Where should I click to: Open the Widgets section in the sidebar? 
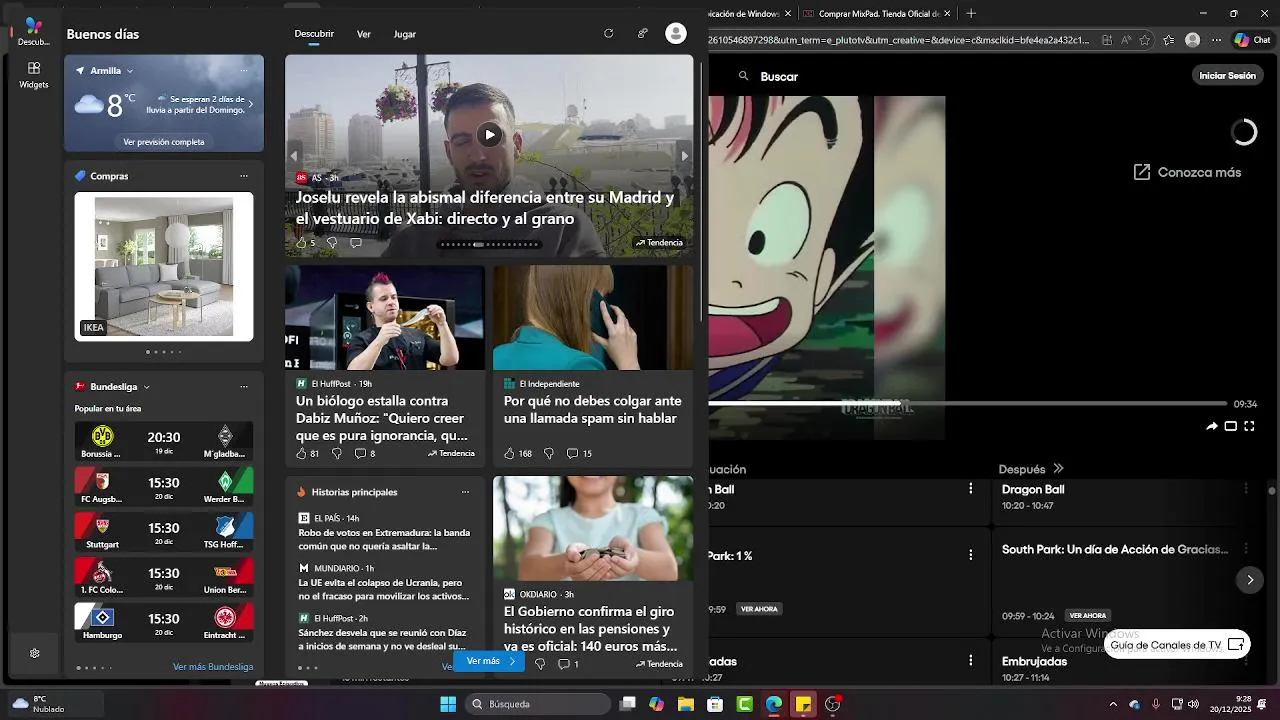tap(33, 75)
